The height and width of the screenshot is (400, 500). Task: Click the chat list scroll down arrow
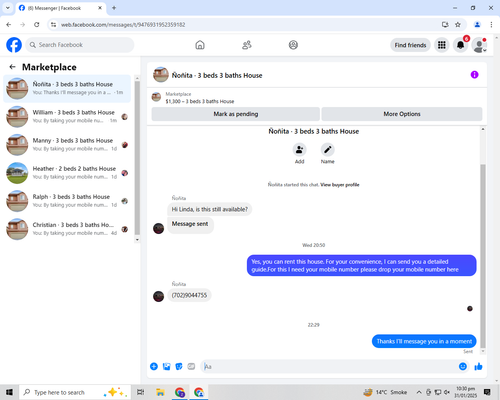point(137,240)
